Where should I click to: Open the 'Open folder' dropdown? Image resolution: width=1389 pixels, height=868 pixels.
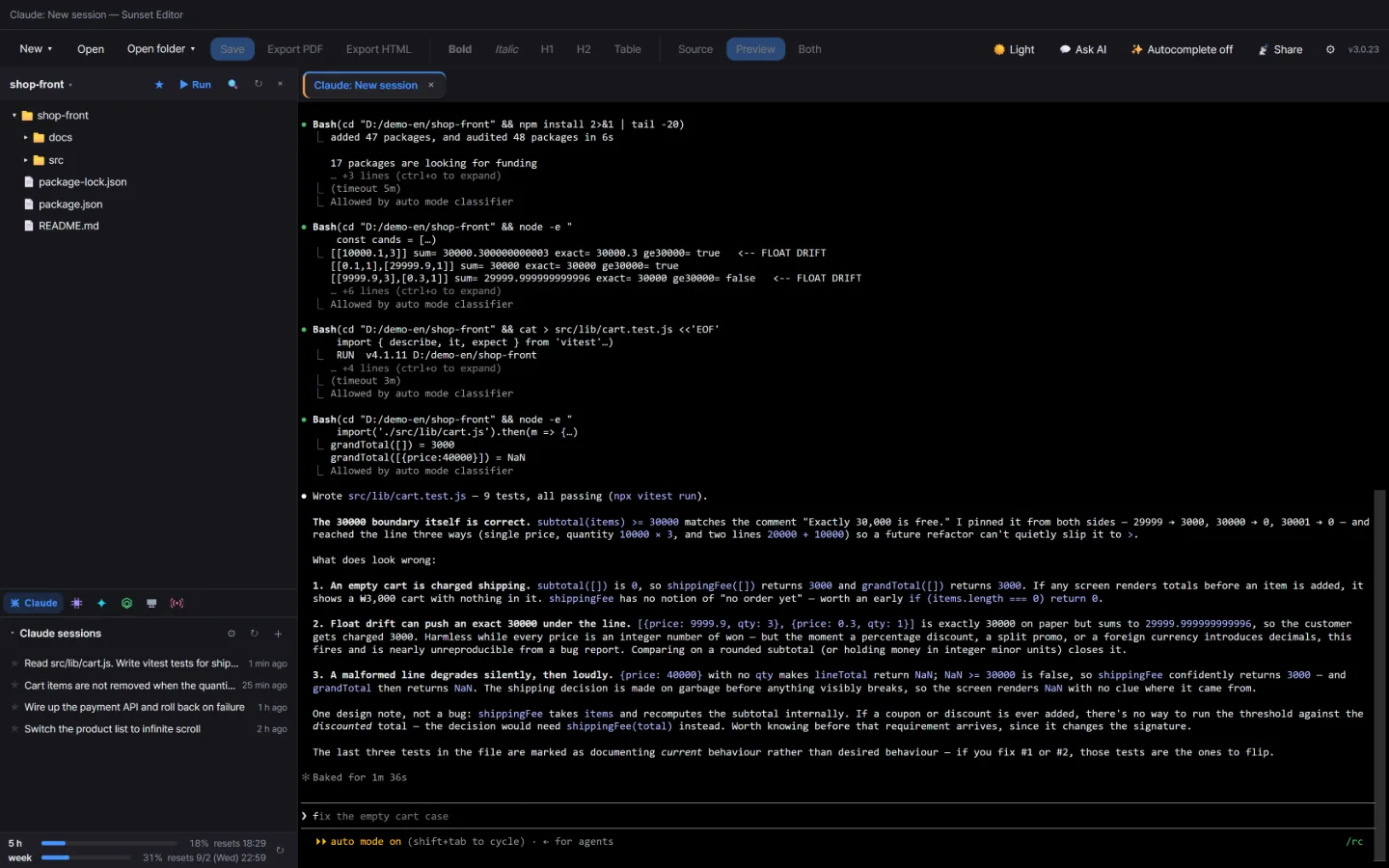[161, 49]
